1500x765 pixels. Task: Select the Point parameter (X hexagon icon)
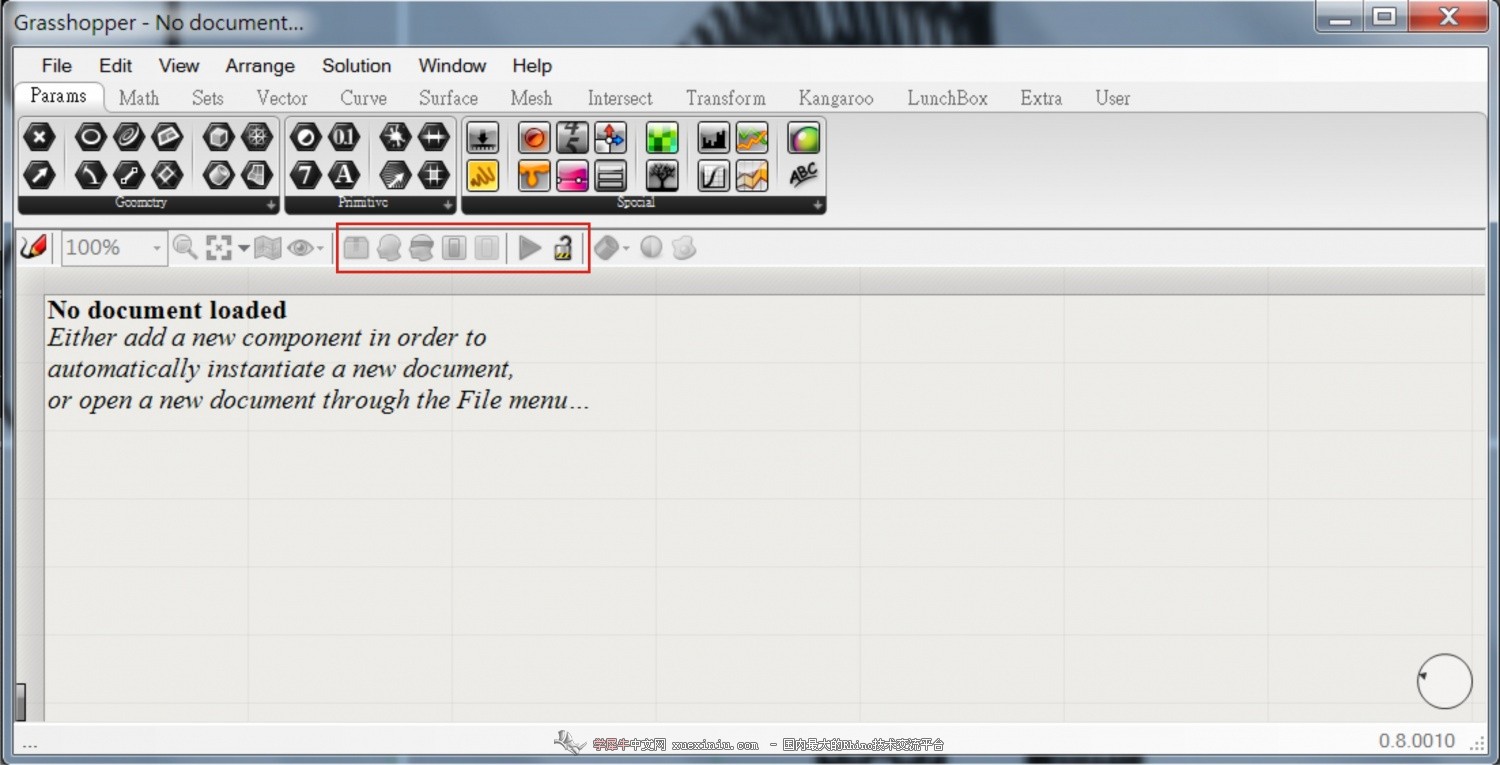tap(39, 137)
